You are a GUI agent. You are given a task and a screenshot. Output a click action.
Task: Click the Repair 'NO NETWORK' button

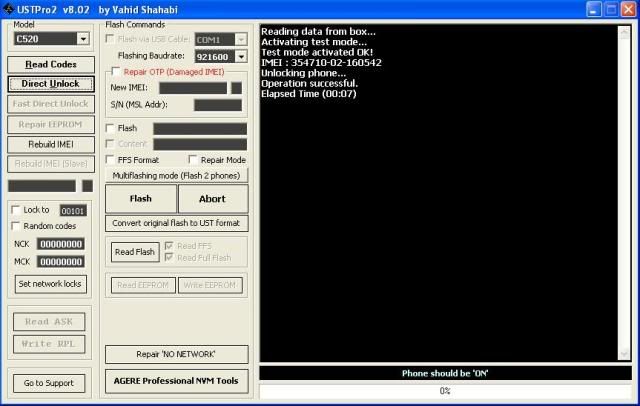176,354
